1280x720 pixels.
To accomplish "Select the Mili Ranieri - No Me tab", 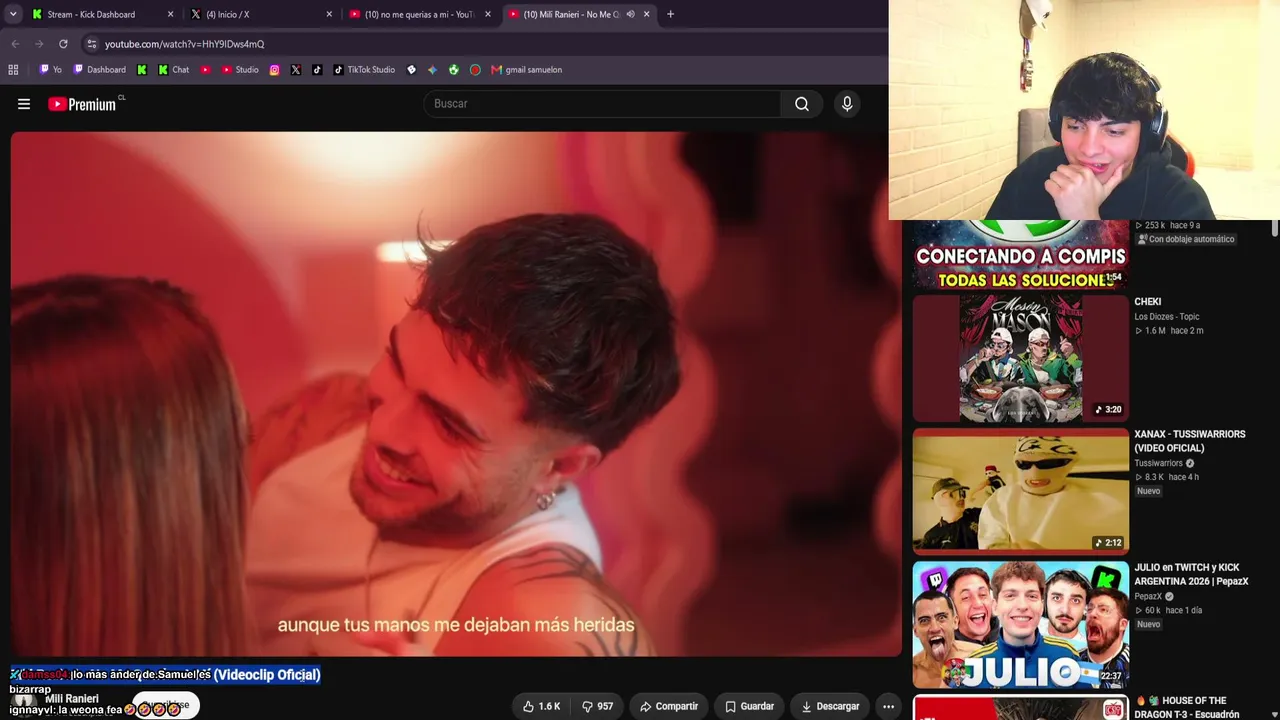I will 570,14.
